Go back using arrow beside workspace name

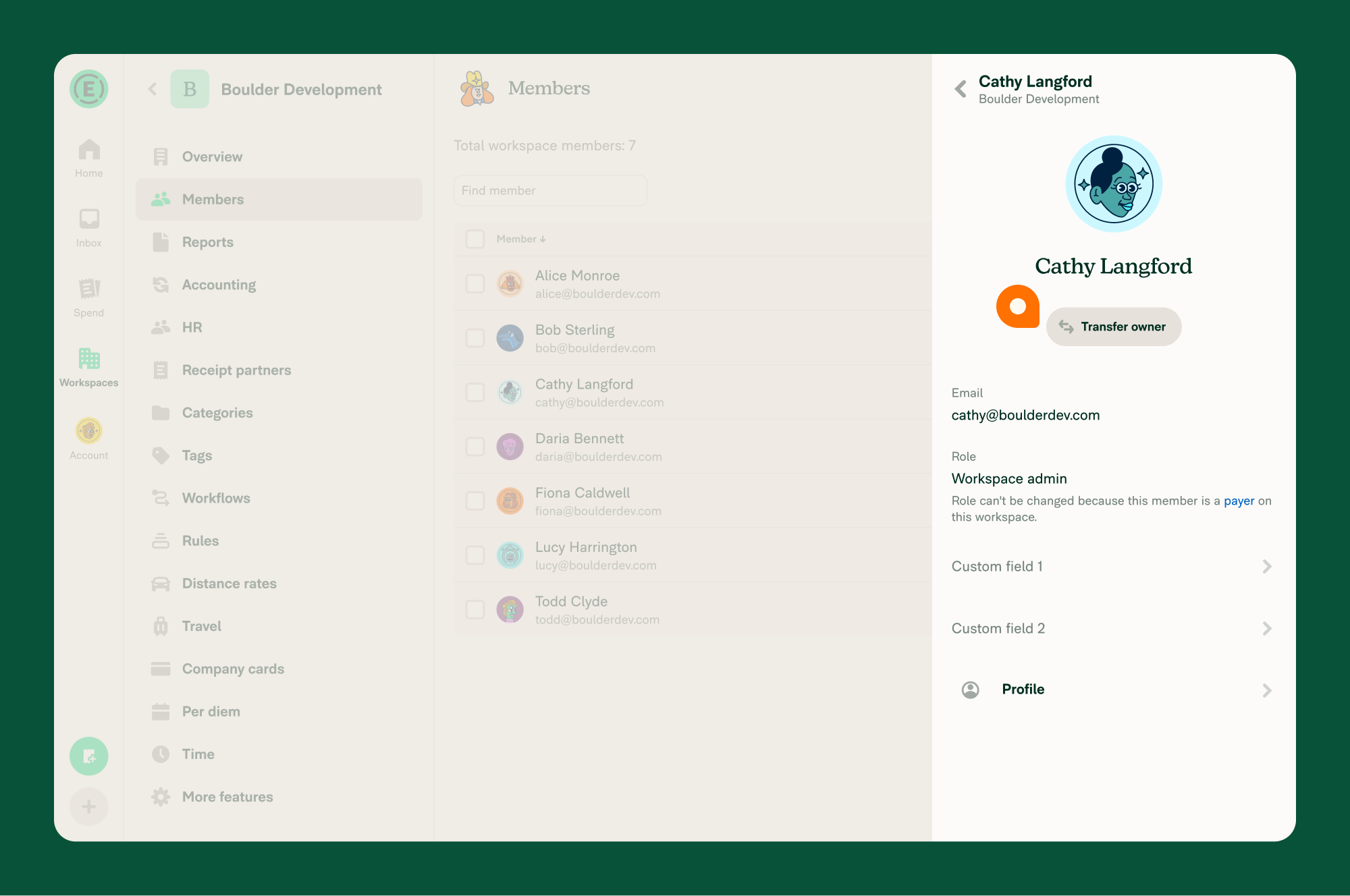[153, 89]
